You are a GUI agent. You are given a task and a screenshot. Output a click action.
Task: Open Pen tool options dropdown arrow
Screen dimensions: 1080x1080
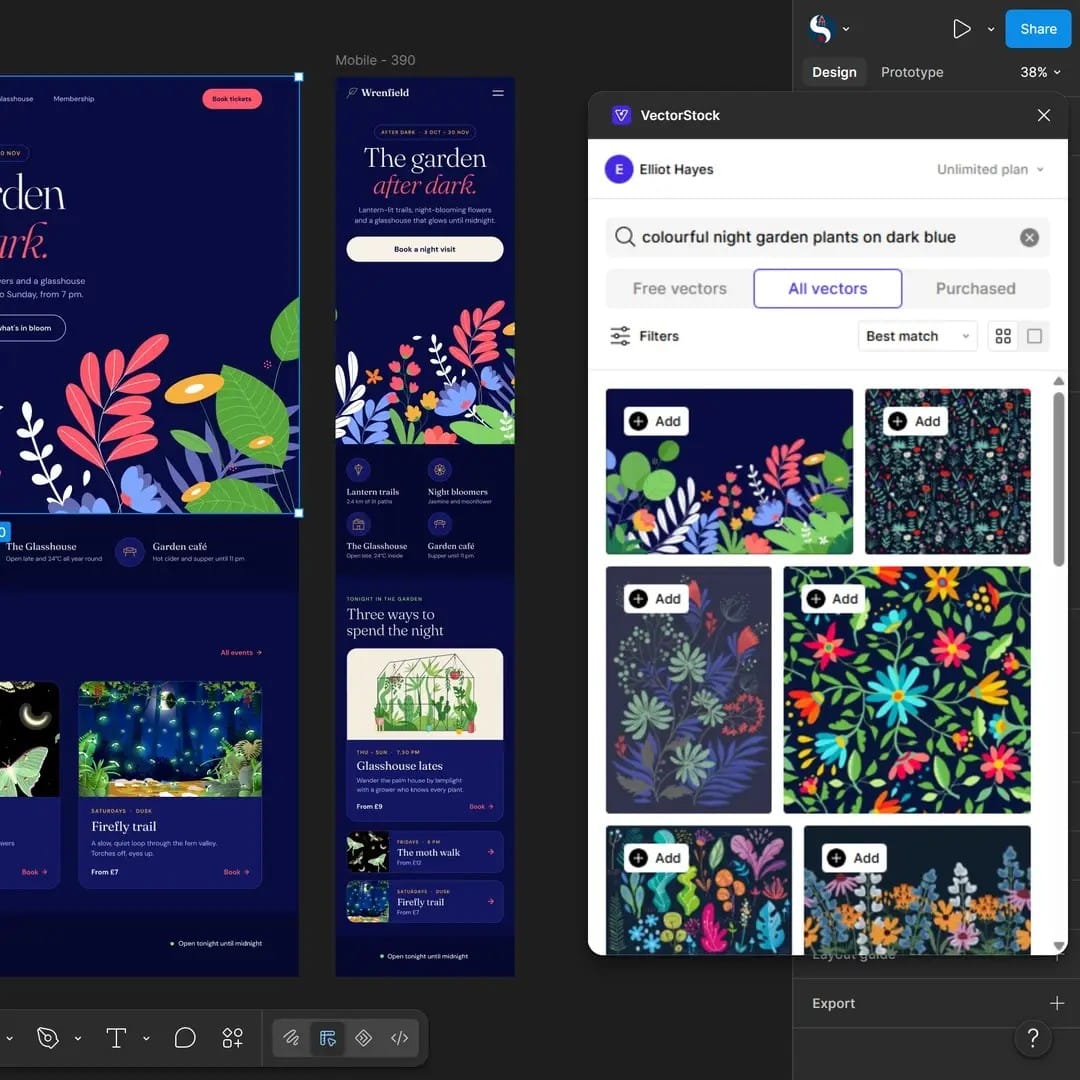[x=78, y=1038]
